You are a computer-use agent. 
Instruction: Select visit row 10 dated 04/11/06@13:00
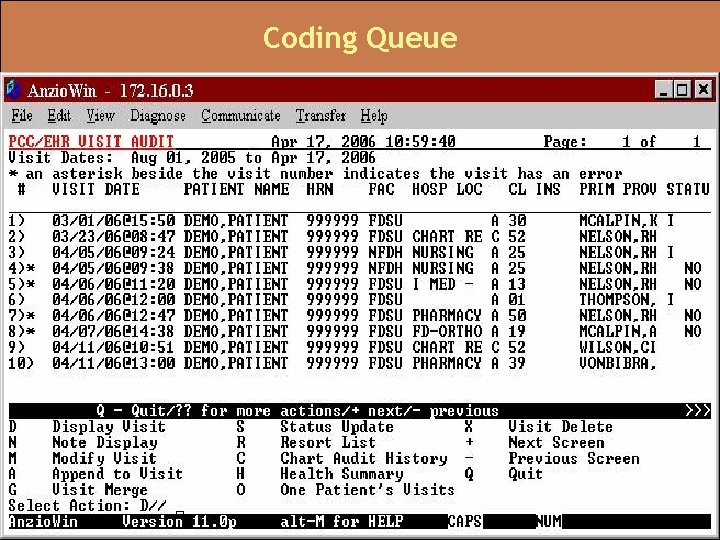click(359, 363)
